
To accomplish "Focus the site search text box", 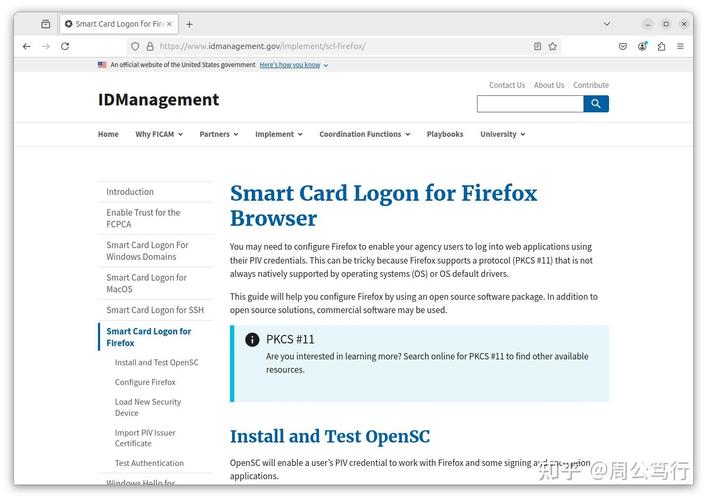I will point(530,104).
